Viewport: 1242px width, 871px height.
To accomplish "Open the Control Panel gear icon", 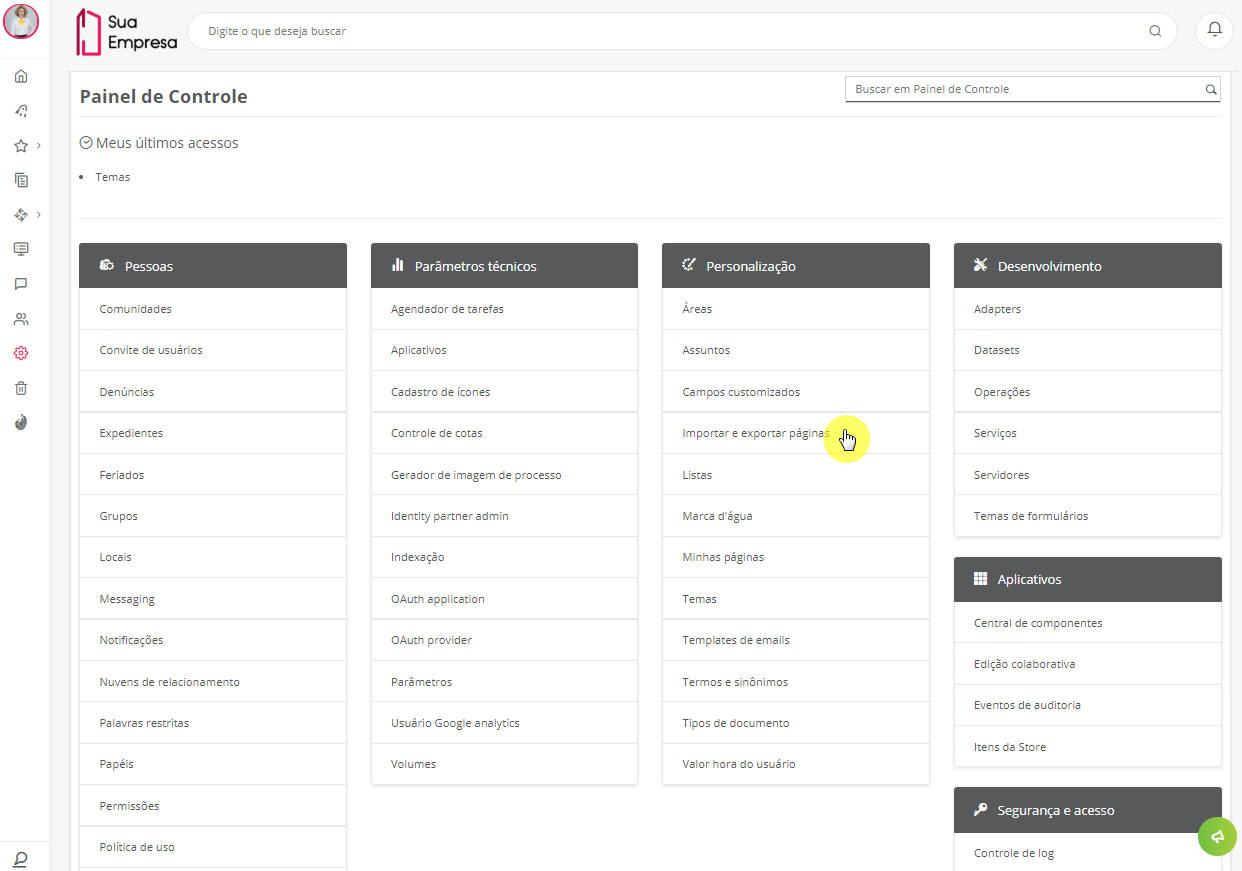I will click(x=21, y=353).
